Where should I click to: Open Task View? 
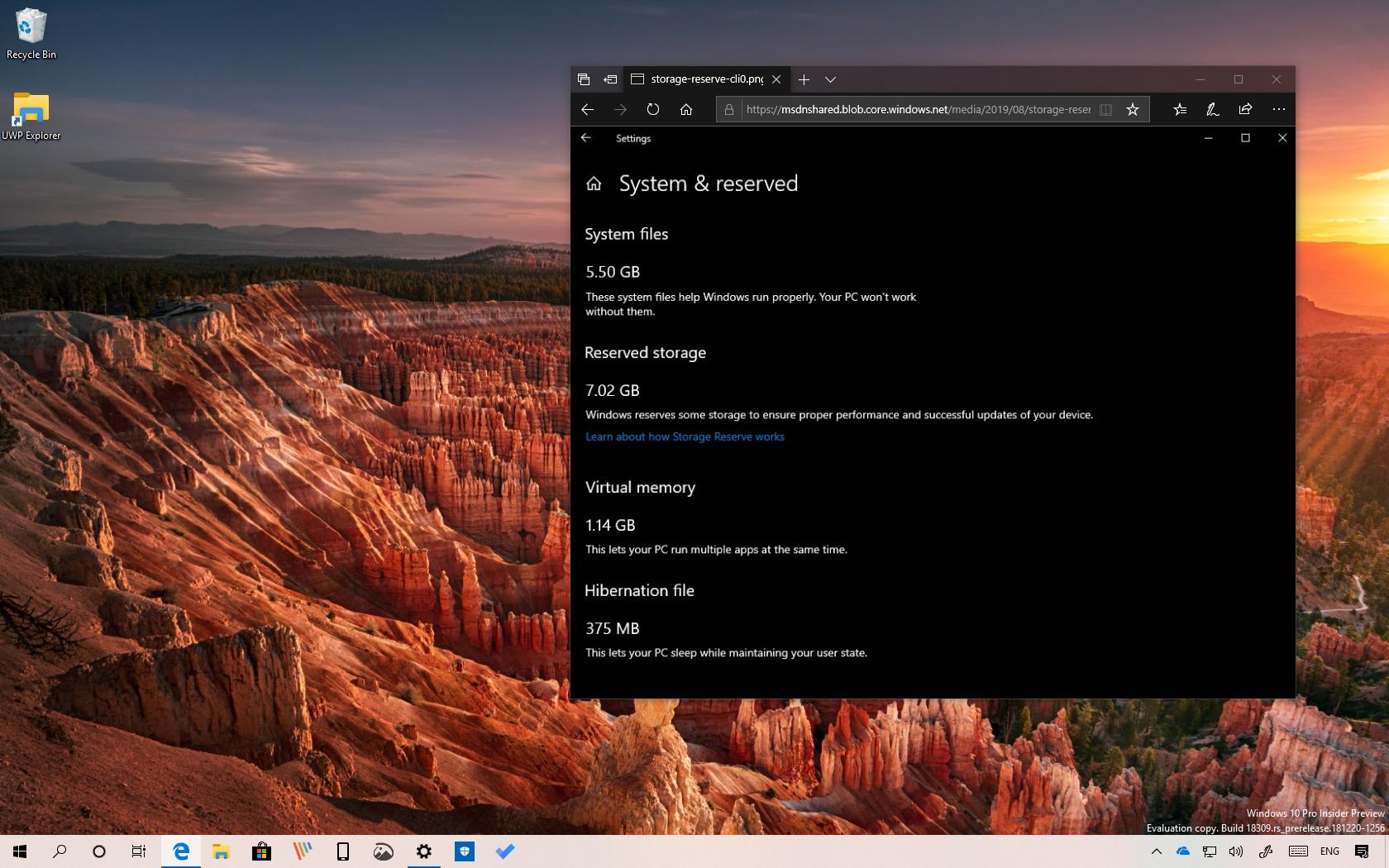pos(139,851)
